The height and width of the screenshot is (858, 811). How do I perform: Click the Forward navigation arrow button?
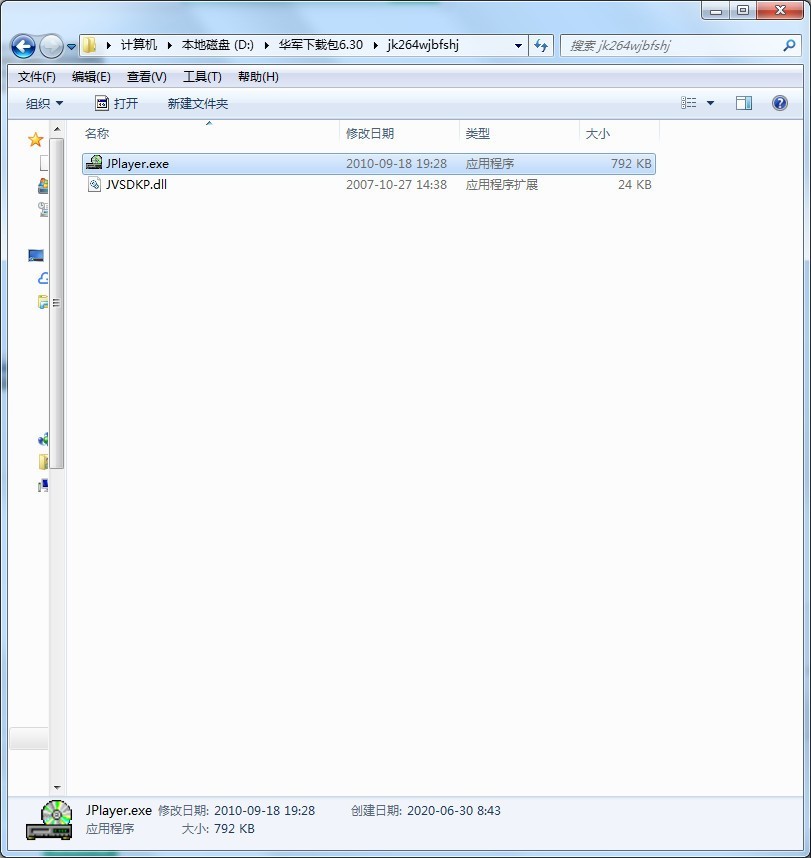51,46
